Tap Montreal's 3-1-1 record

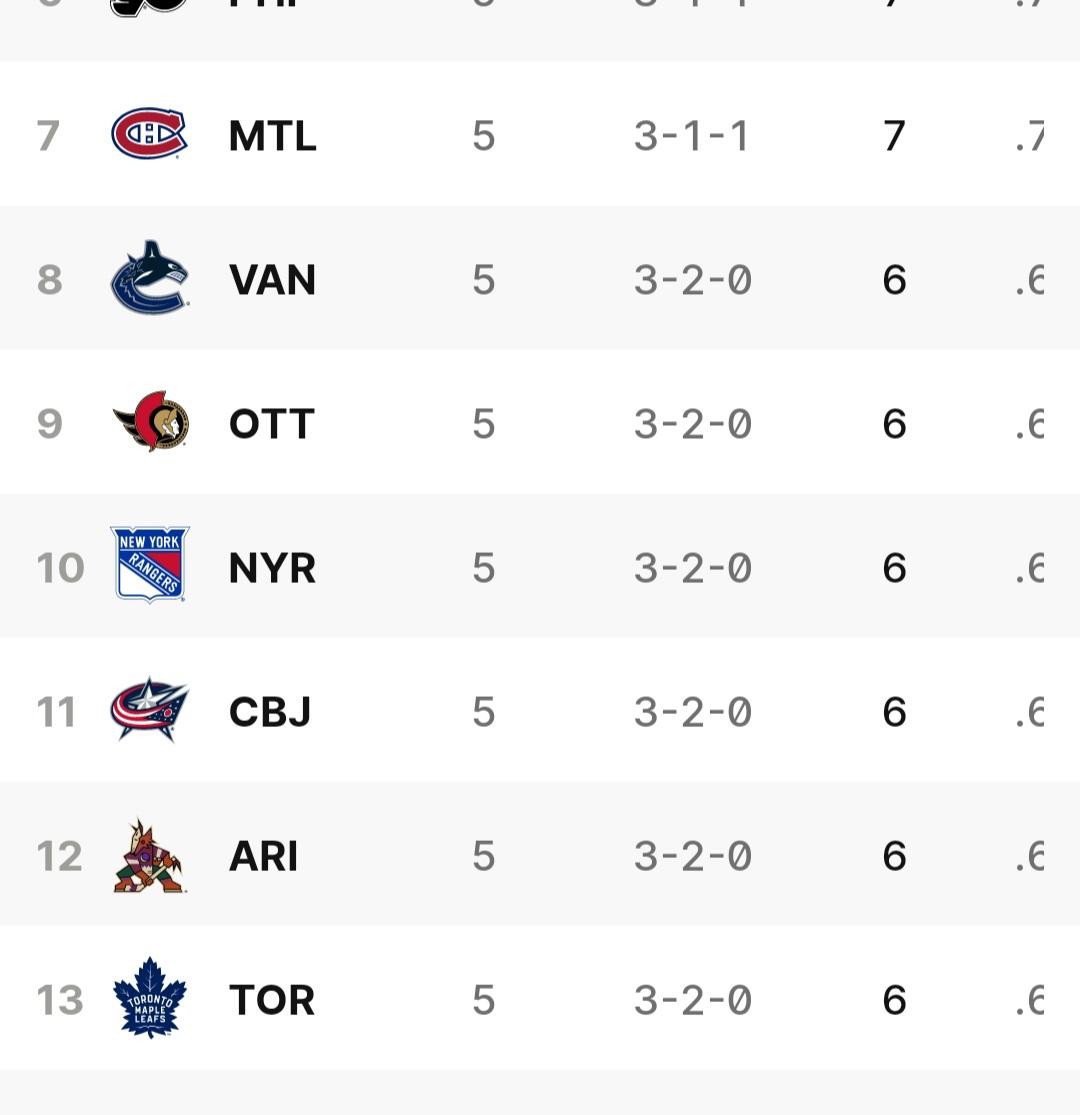click(691, 136)
